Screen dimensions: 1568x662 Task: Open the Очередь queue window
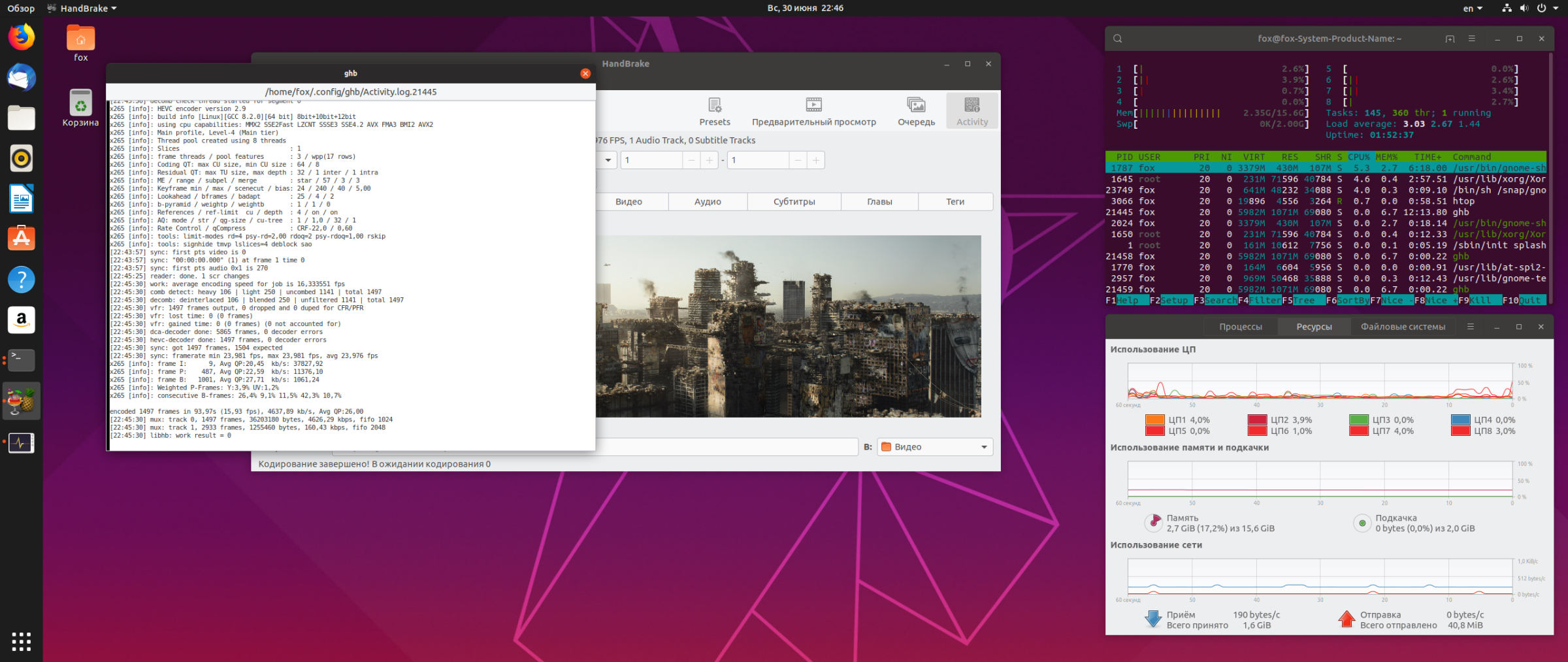click(916, 112)
